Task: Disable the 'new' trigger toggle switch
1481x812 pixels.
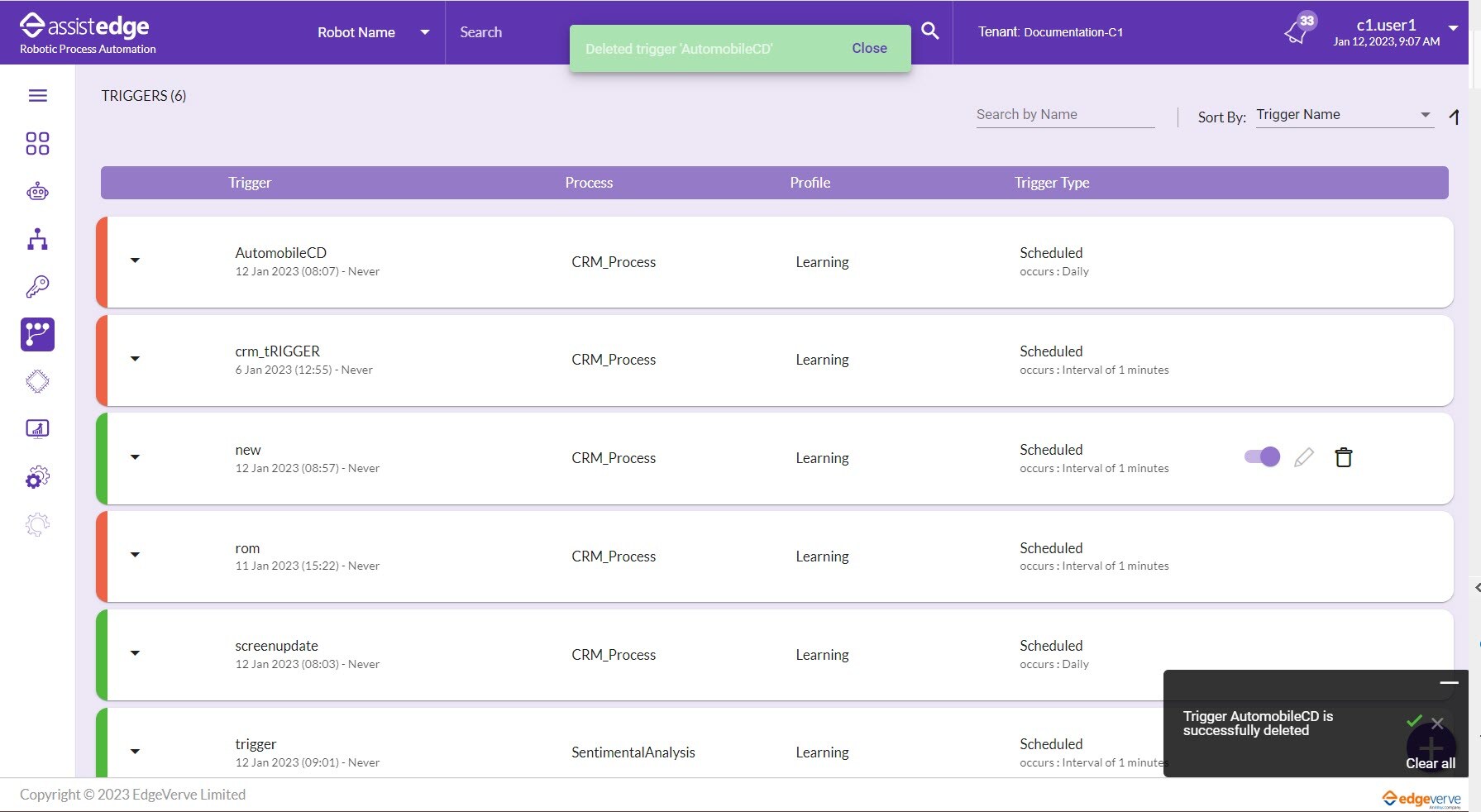Action: click(1262, 457)
